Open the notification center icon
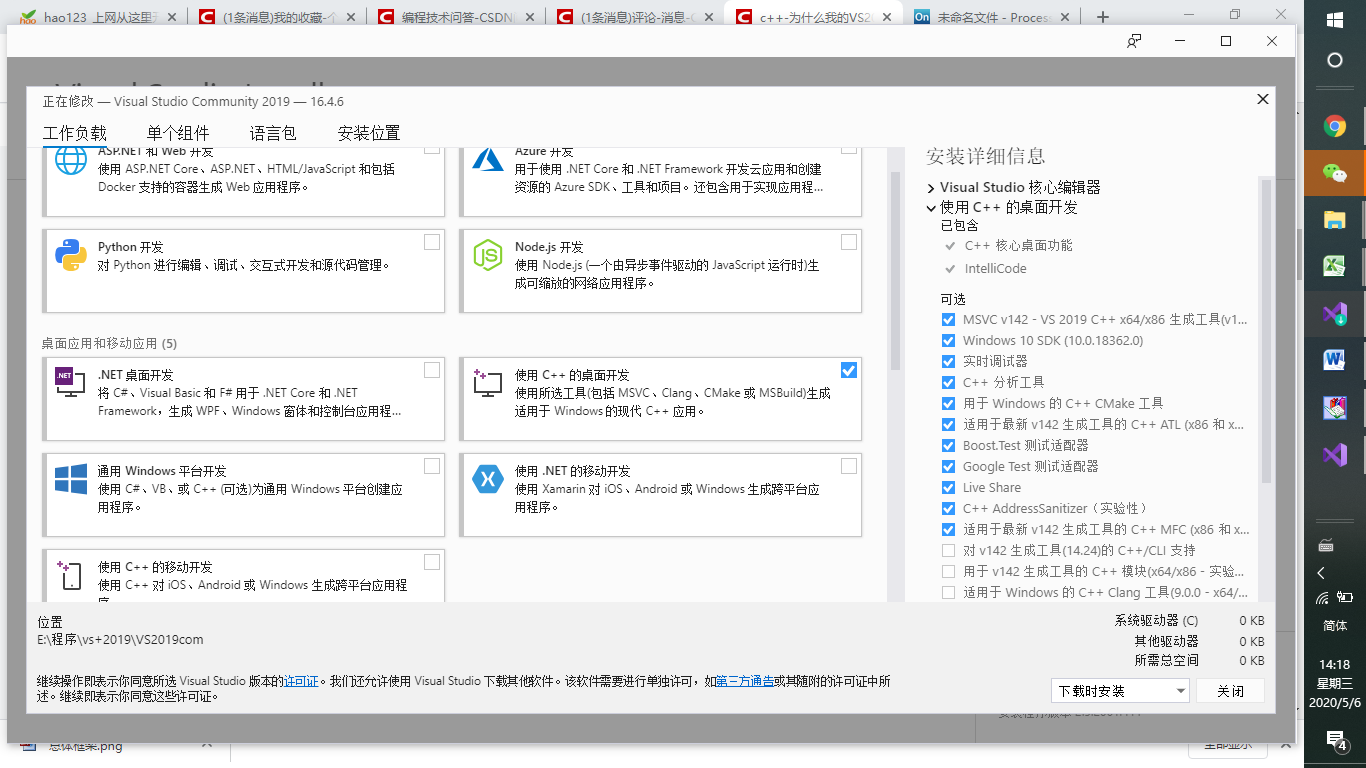Screen dimensions: 1366x768 (1336, 740)
